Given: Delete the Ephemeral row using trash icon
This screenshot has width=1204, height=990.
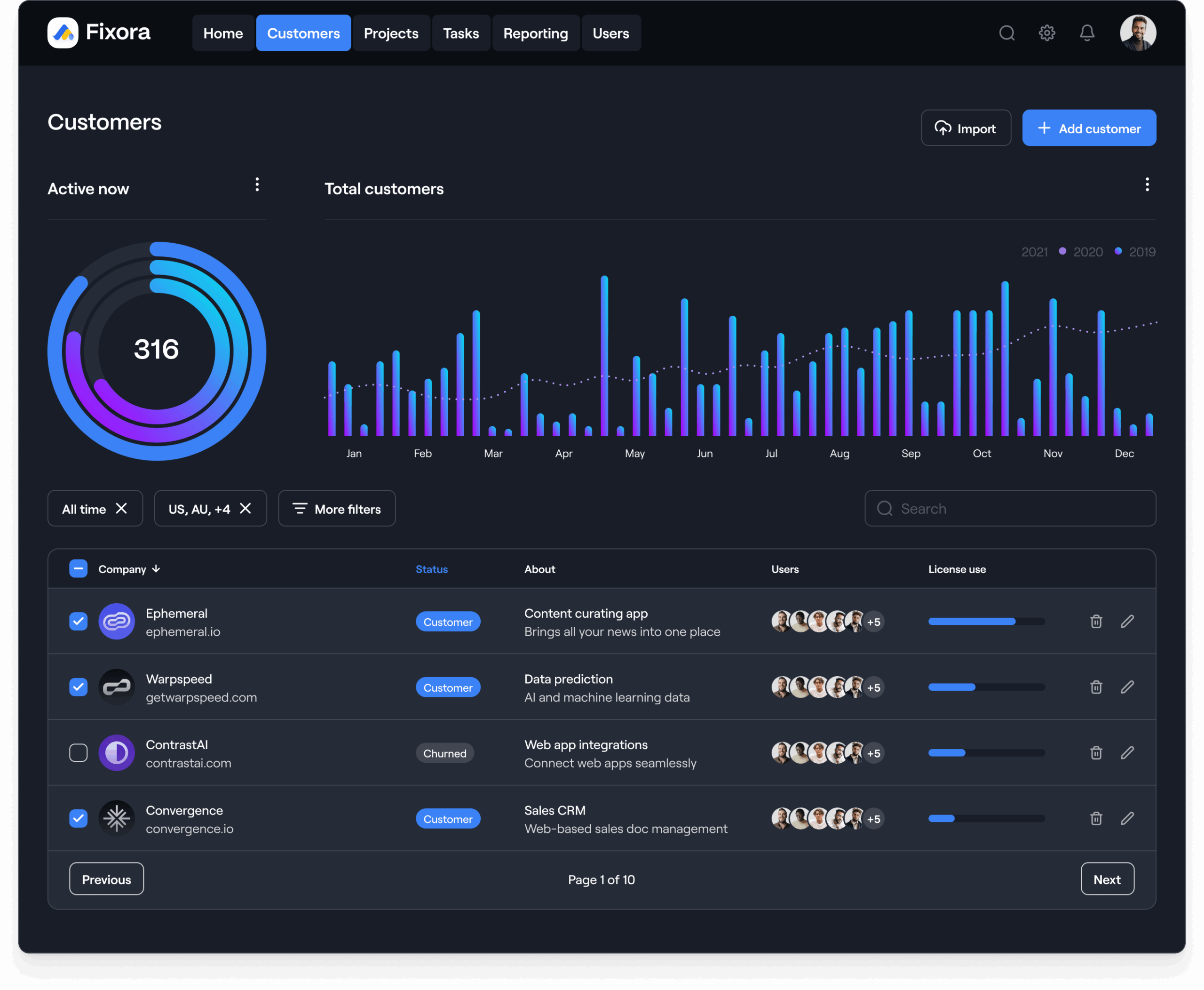Looking at the screenshot, I should point(1096,622).
